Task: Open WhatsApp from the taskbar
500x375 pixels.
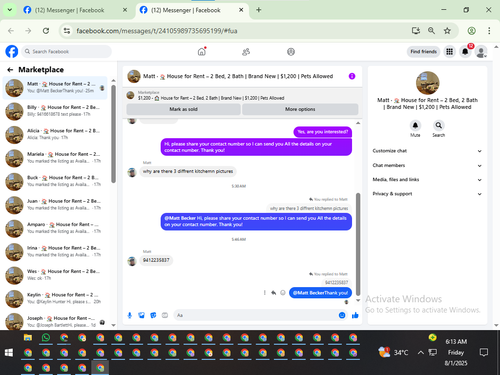Action: tap(46, 338)
